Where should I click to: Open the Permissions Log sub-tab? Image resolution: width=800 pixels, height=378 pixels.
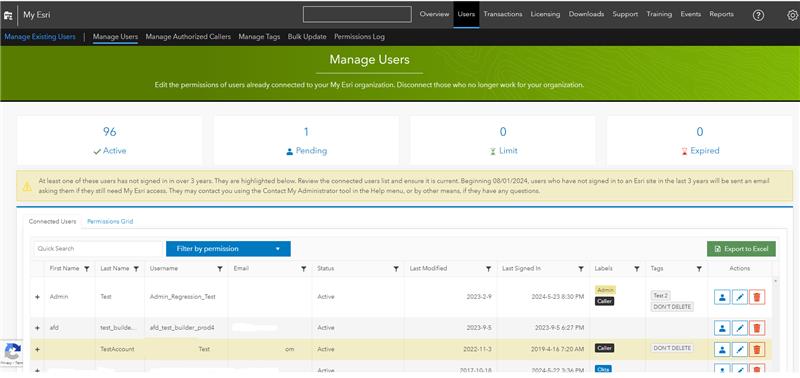360,37
